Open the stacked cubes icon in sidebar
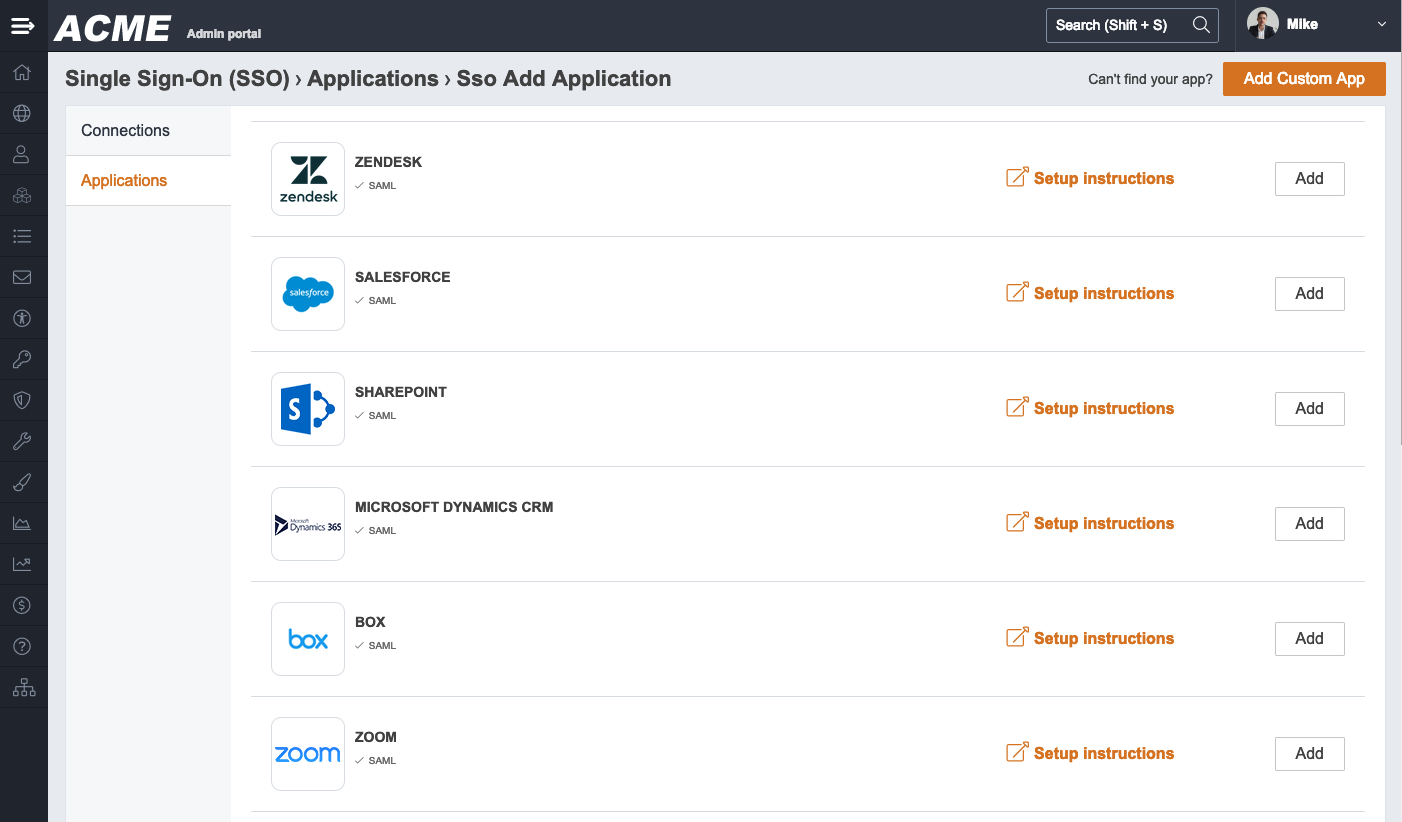Screen dimensions: 1402x822 click(x=22, y=195)
